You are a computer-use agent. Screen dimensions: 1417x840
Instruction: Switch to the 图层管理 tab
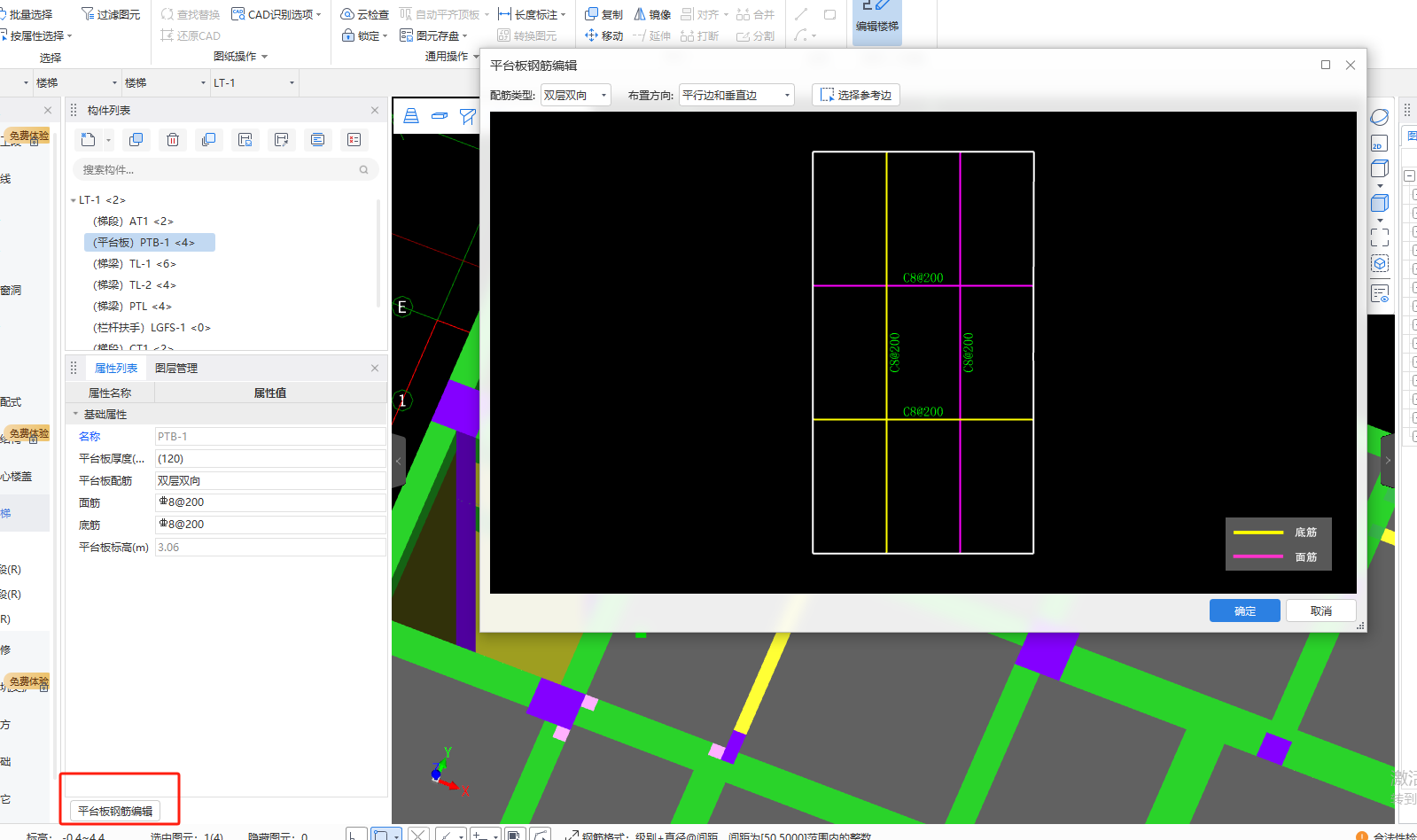pos(176,368)
